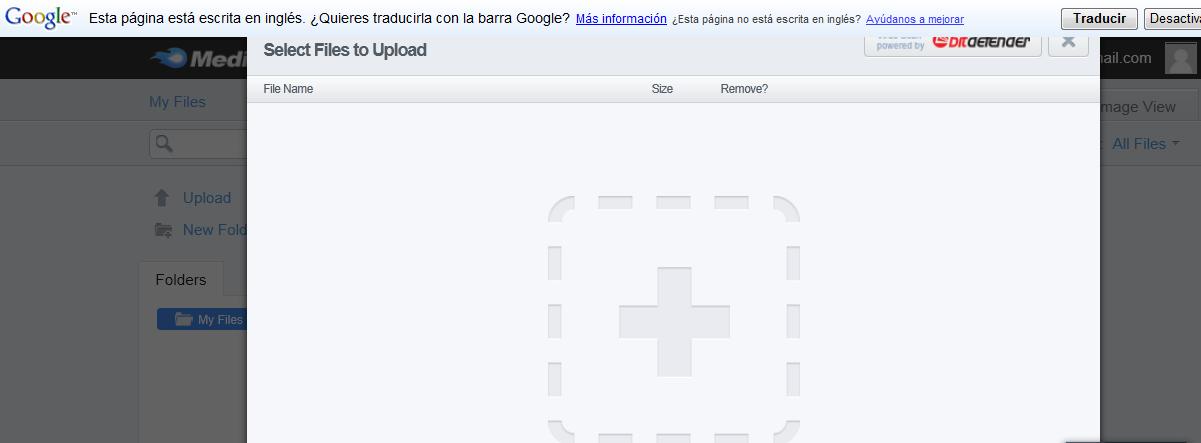
Task: Open the All Files filter dropdown
Action: tap(1145, 144)
